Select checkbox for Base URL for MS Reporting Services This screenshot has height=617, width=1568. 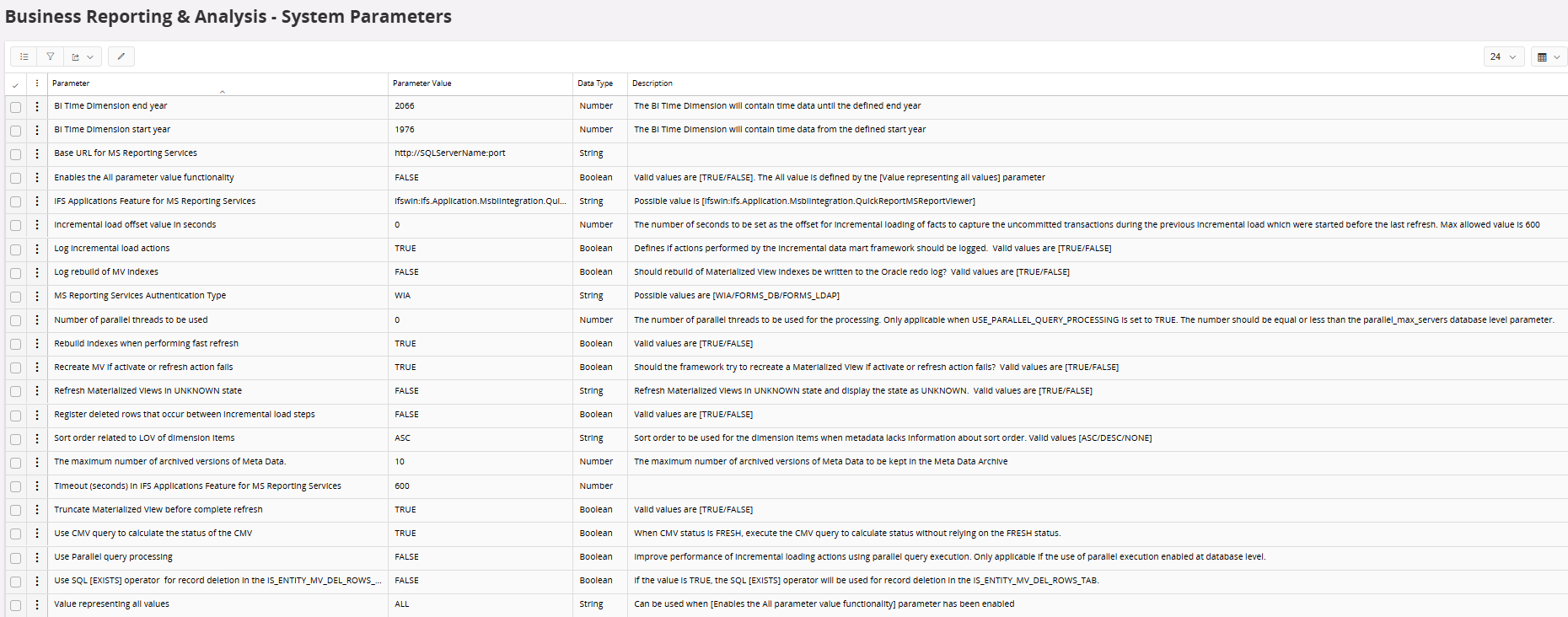(x=15, y=154)
